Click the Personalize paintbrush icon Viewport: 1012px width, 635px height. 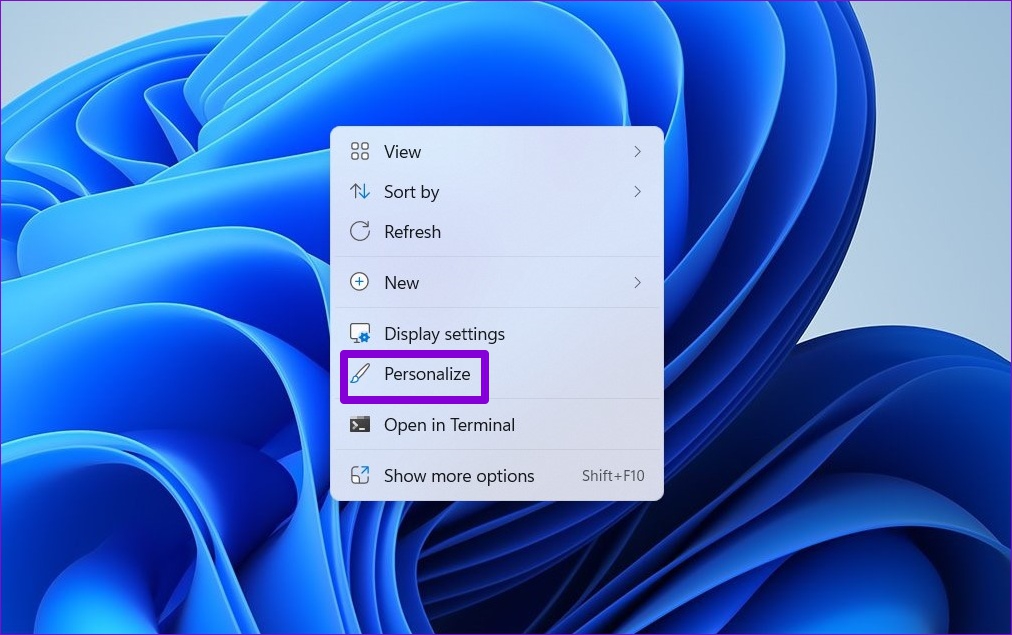(360, 375)
